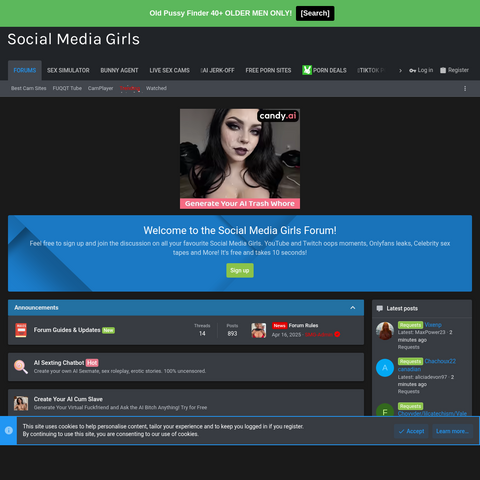Viewport: 480px width, 480px height.
Task: Click the verified badge next to SMG-Admin
Action: click(337, 334)
